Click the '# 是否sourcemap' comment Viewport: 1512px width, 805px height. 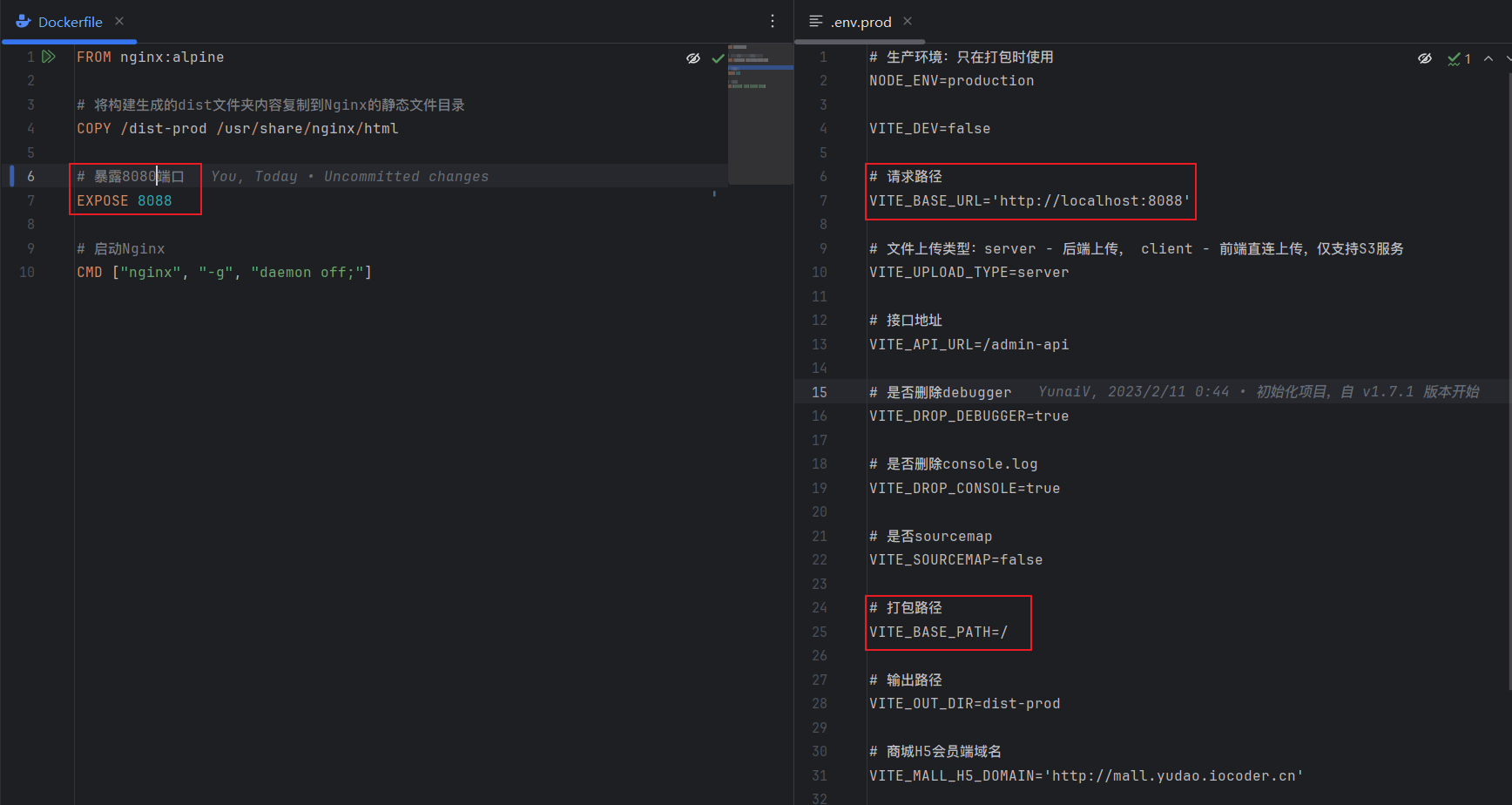click(930, 536)
